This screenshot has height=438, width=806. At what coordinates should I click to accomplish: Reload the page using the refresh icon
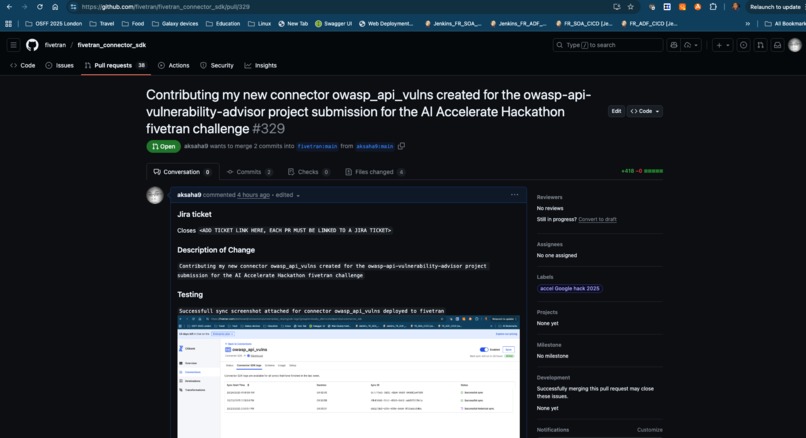(x=40, y=7)
